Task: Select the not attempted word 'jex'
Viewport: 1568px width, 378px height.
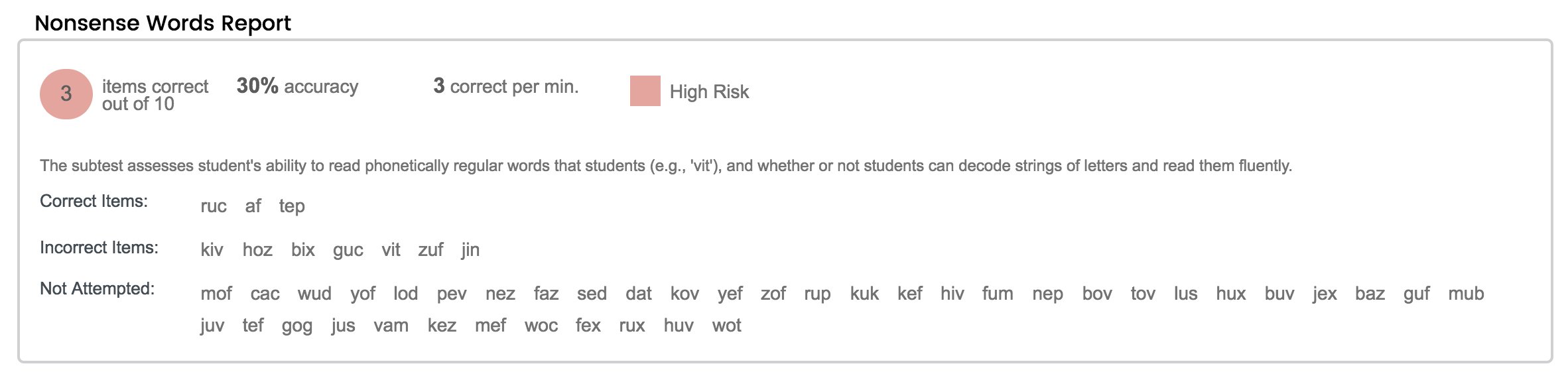Action: click(x=1325, y=294)
